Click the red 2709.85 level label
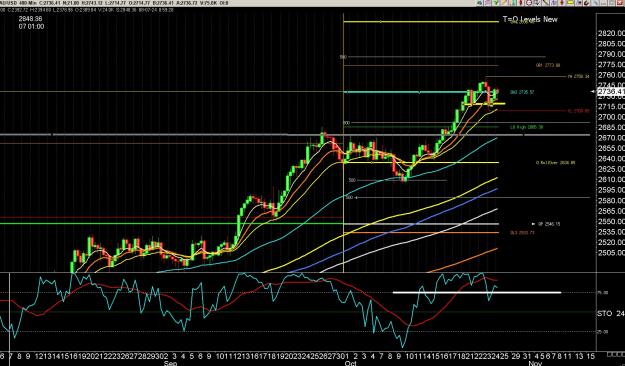 tap(578, 111)
